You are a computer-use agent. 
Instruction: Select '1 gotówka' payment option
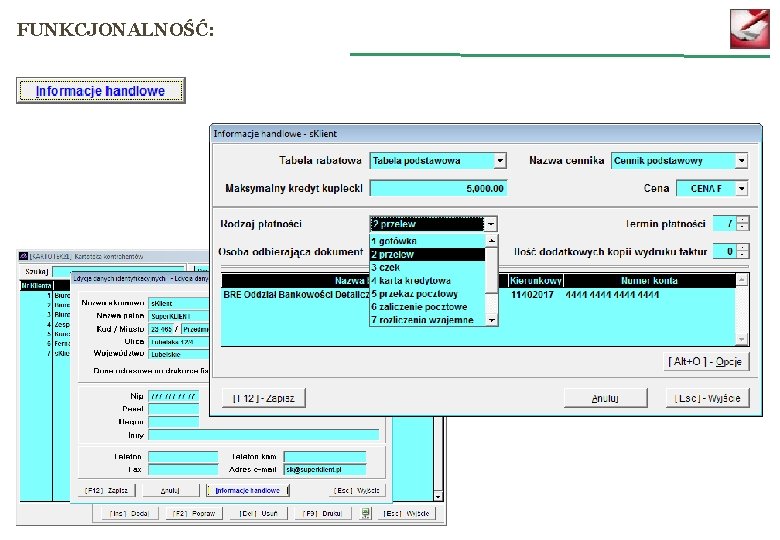tap(427, 241)
